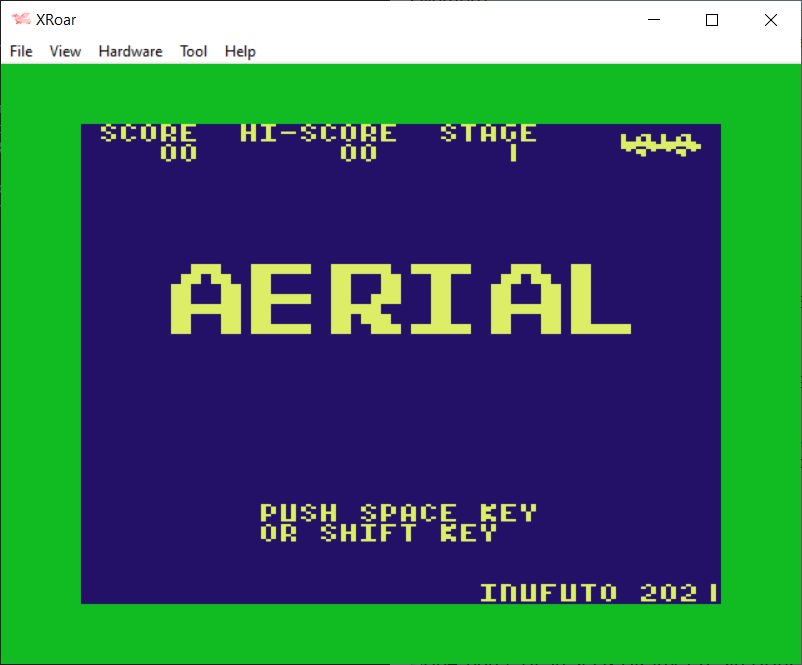
Task: Click the OR SHIFT KEY text
Action: tap(378, 533)
